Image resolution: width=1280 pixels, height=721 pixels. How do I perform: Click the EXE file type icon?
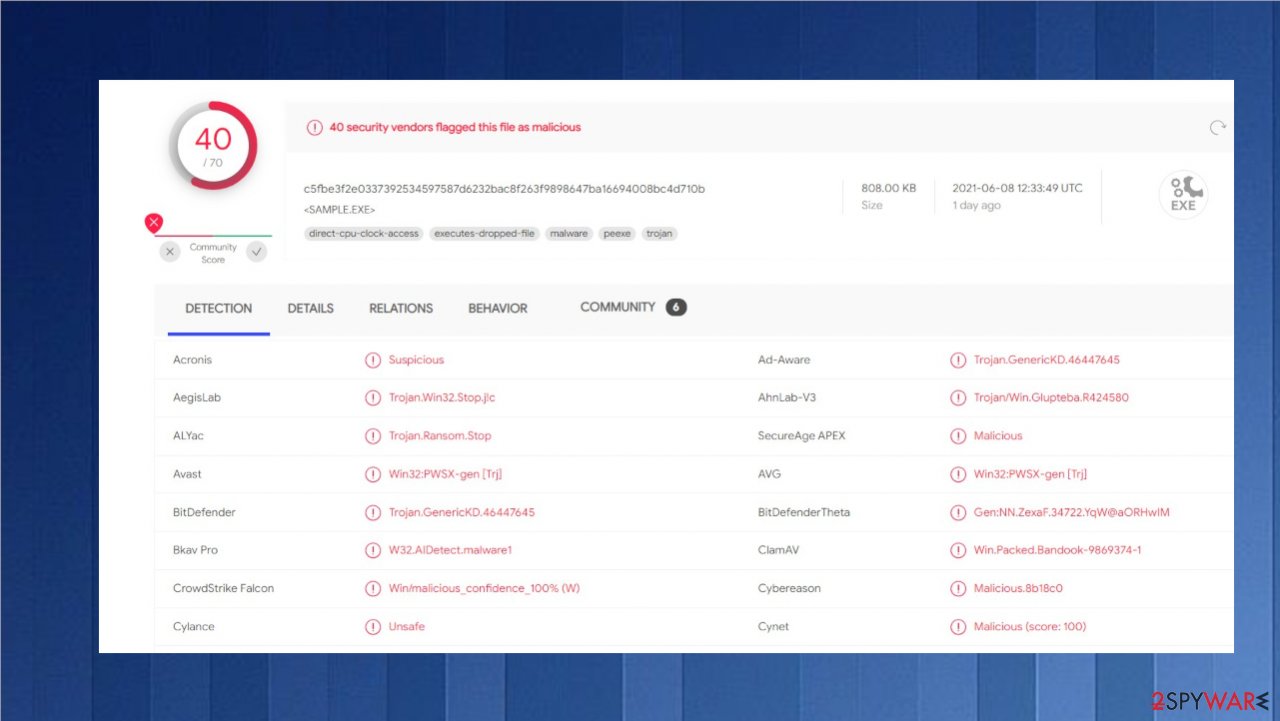click(1183, 195)
